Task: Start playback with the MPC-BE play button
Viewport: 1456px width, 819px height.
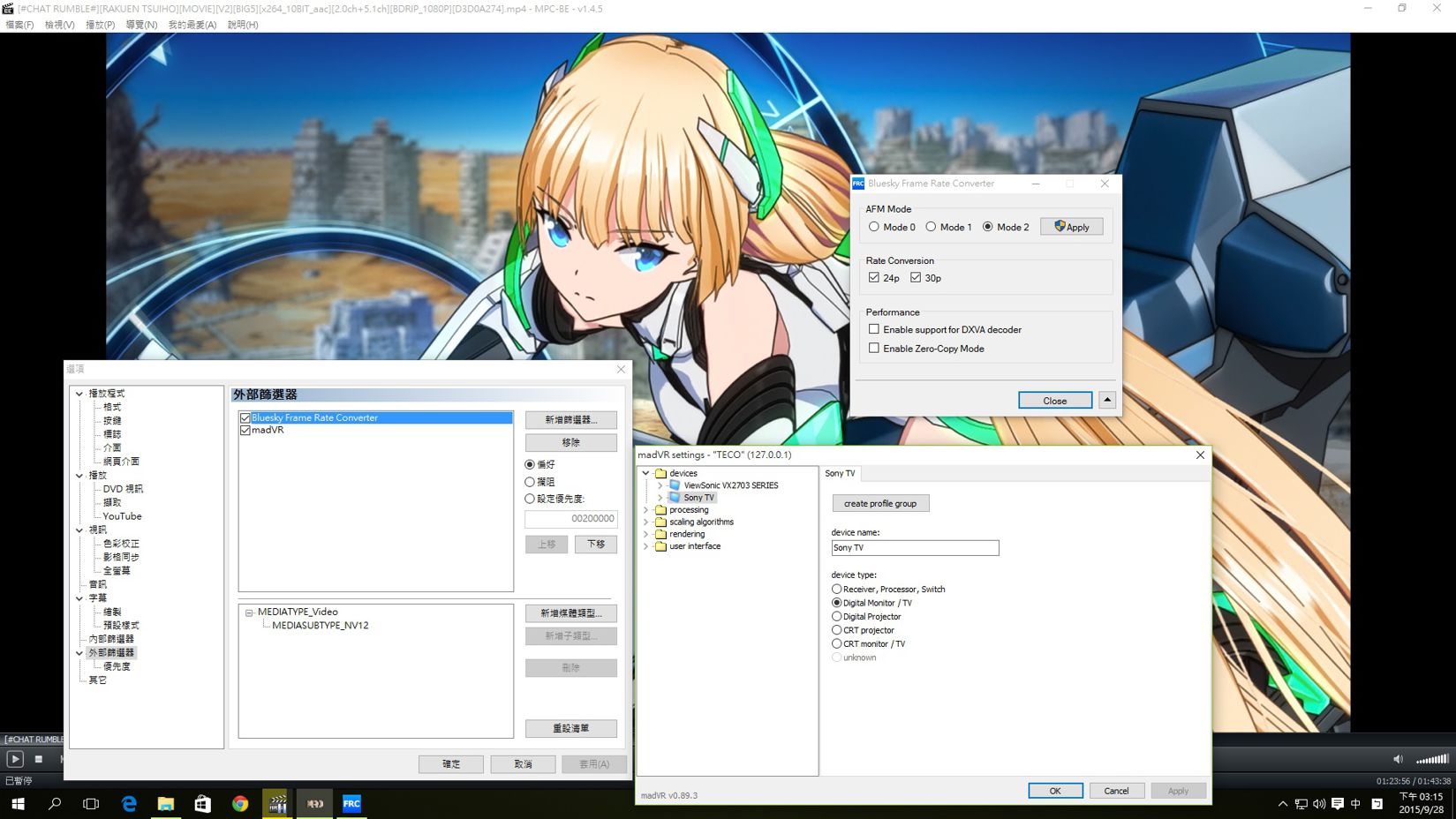Action: click(15, 759)
